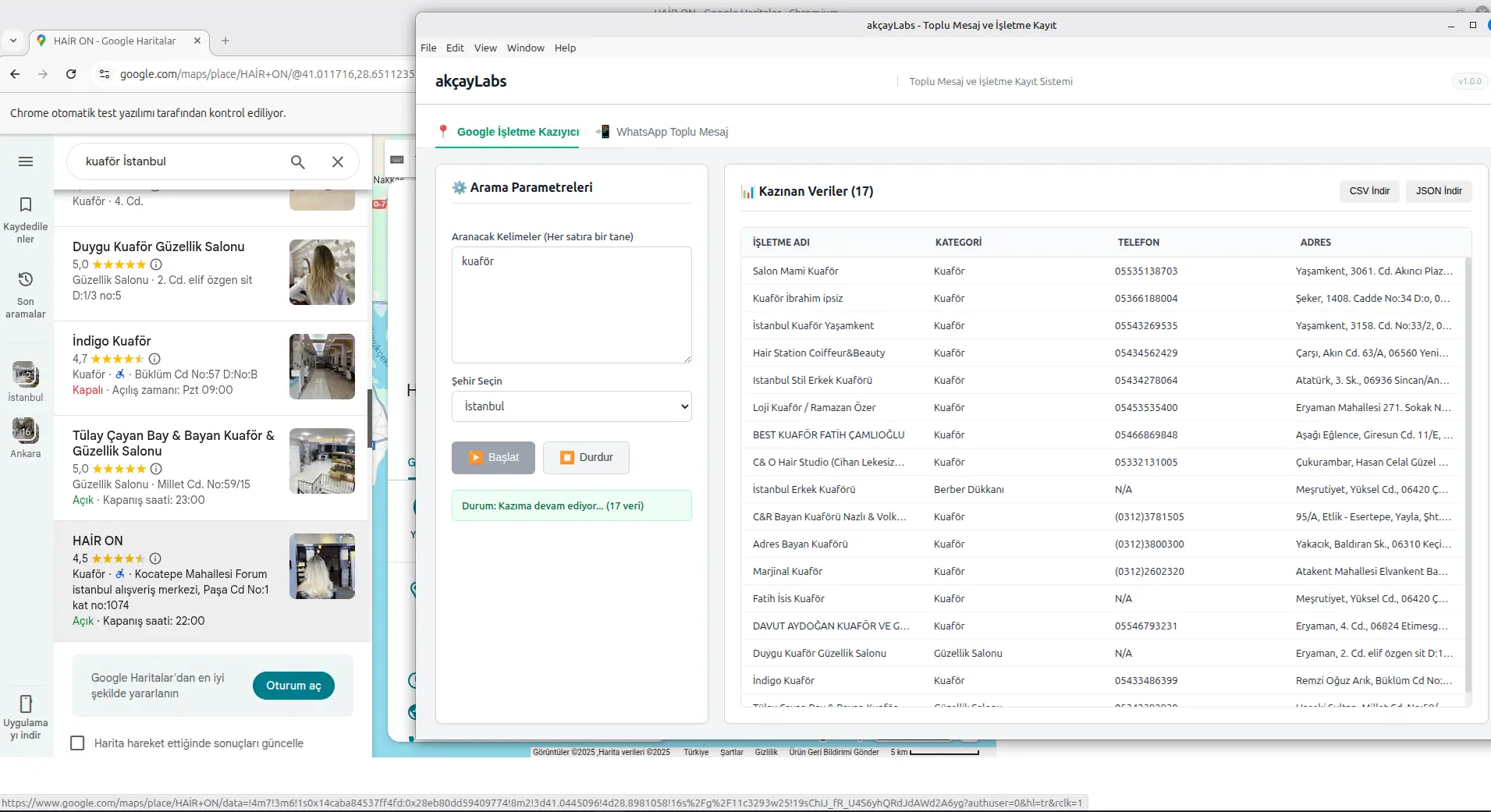Open a new browser tab

[x=225, y=41]
